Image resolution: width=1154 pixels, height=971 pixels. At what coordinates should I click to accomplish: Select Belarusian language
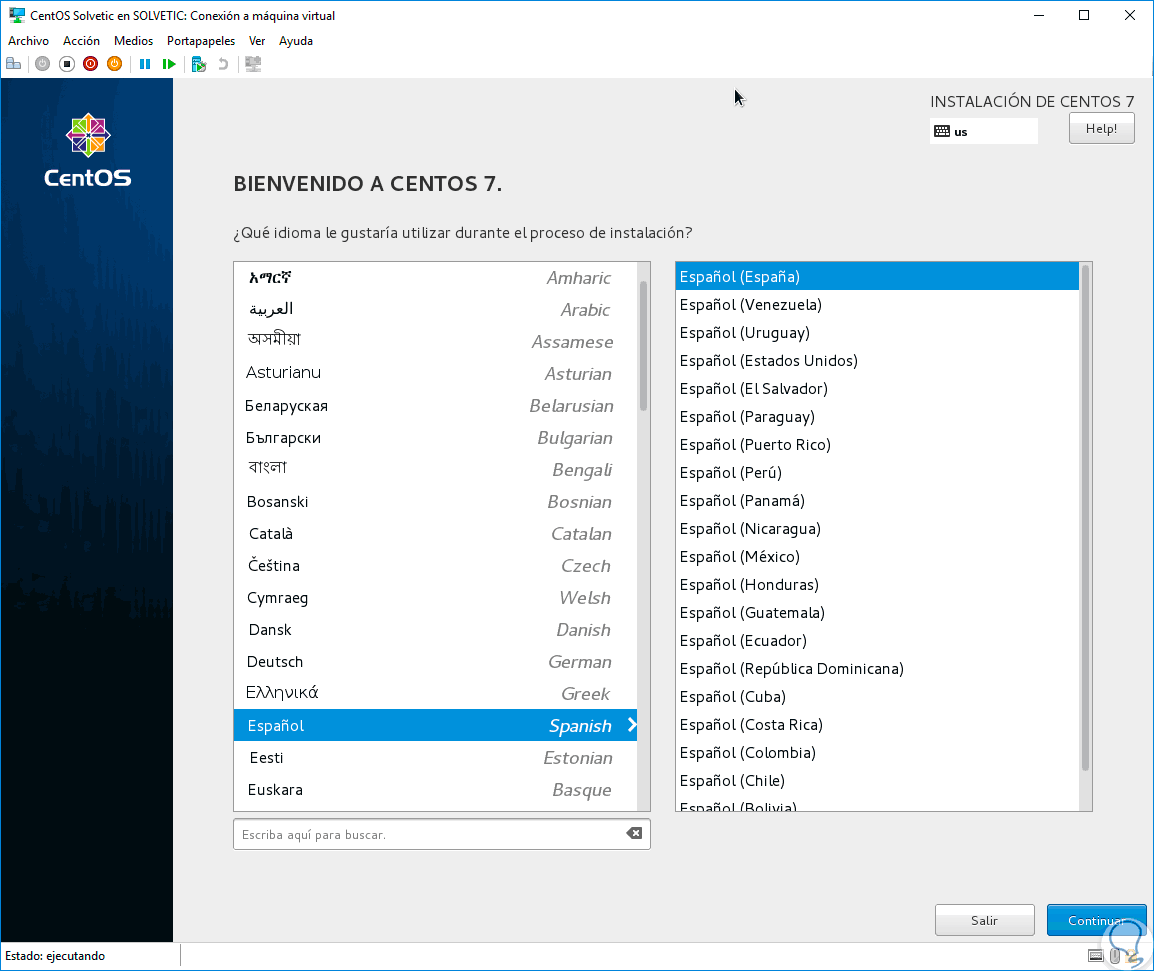435,406
